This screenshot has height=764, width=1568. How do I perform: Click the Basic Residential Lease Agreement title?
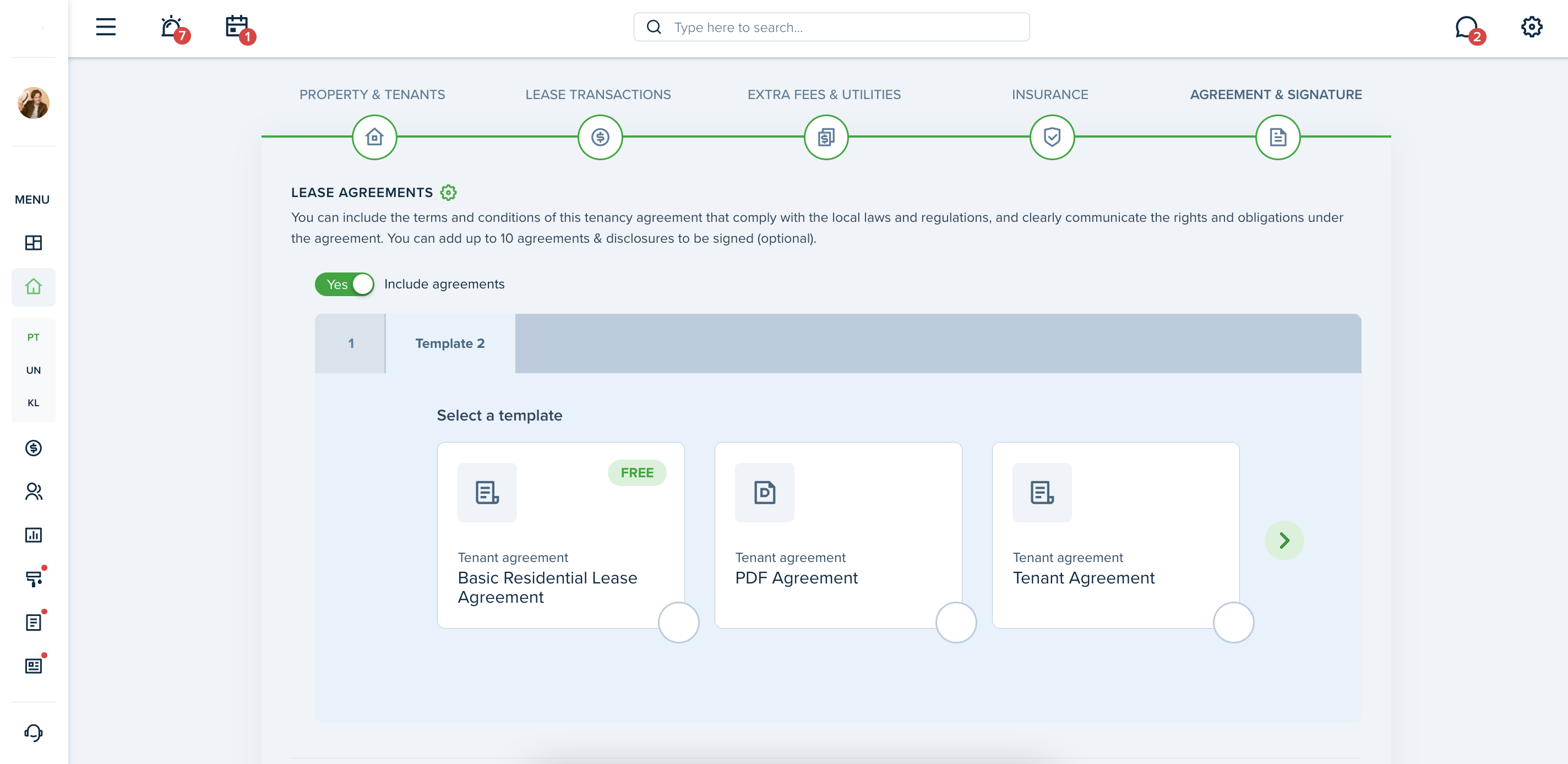click(547, 587)
